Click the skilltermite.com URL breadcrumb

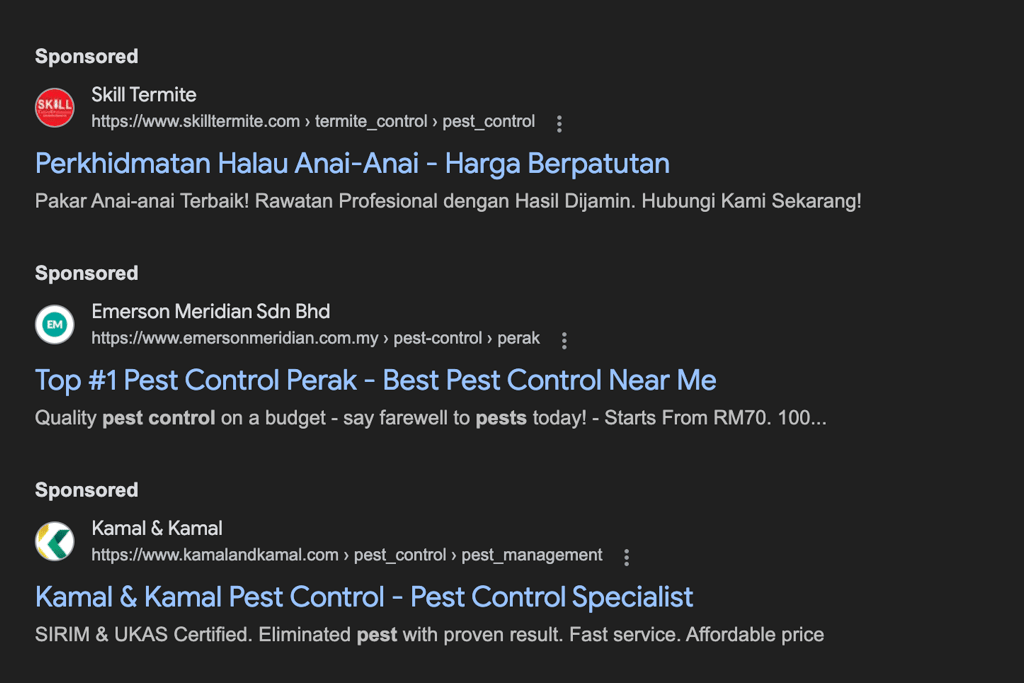313,122
